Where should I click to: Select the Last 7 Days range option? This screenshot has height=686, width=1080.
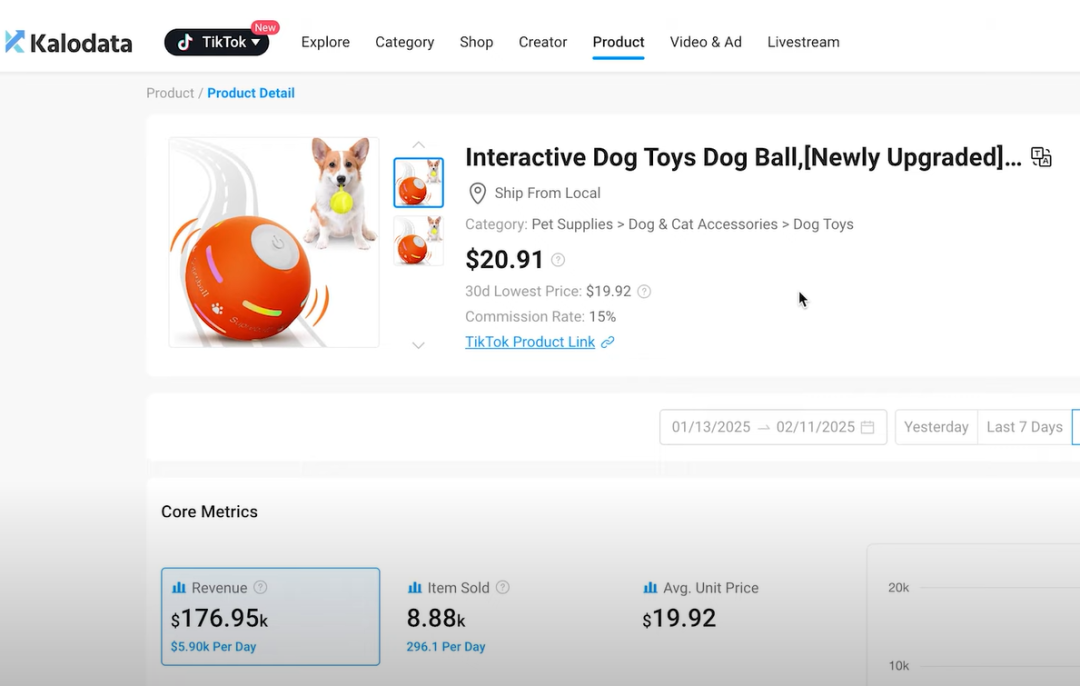[x=1024, y=427]
